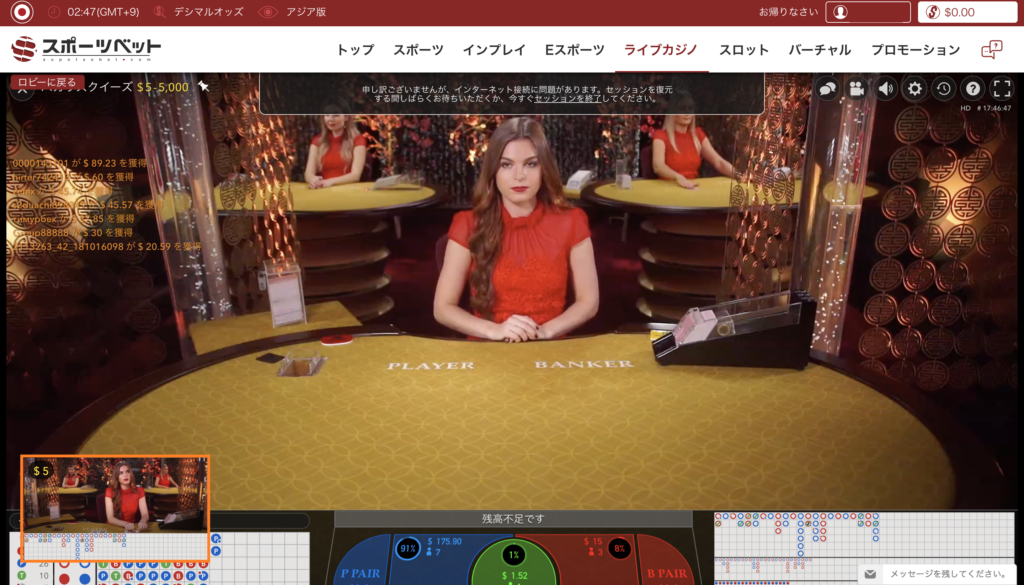Open the game settings gear

[x=914, y=88]
